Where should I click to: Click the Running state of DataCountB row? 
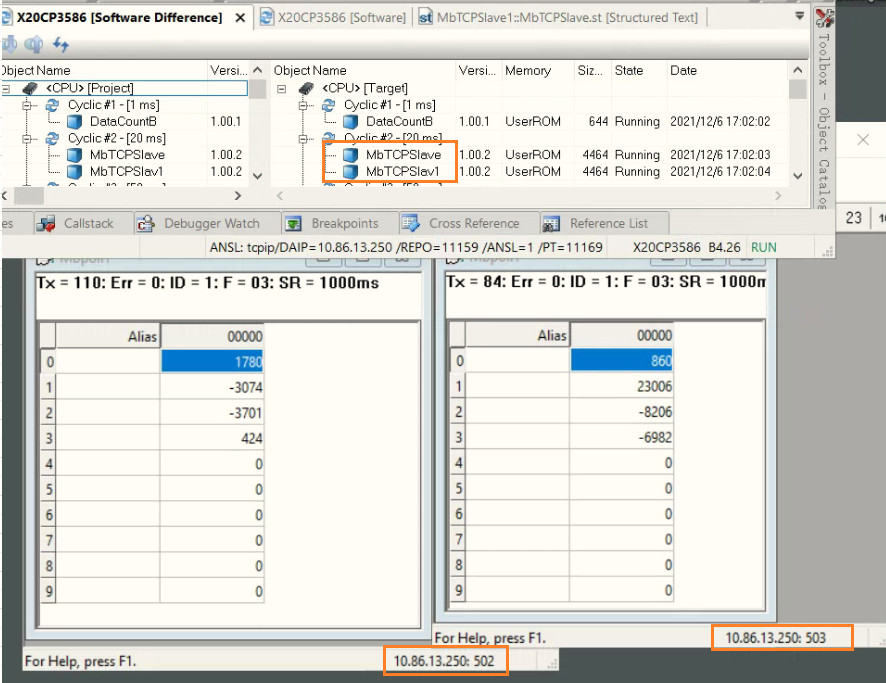(637, 121)
